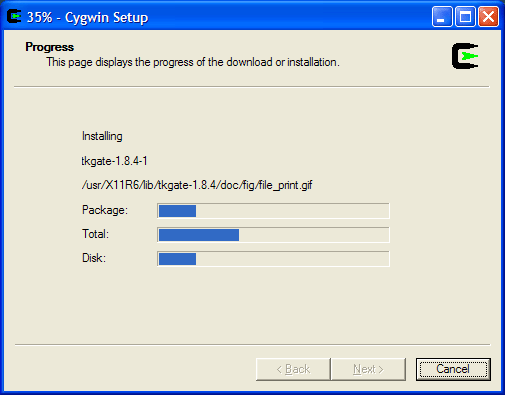Click the 'Package:' label
The height and width of the screenshot is (395, 505).
(x=105, y=210)
